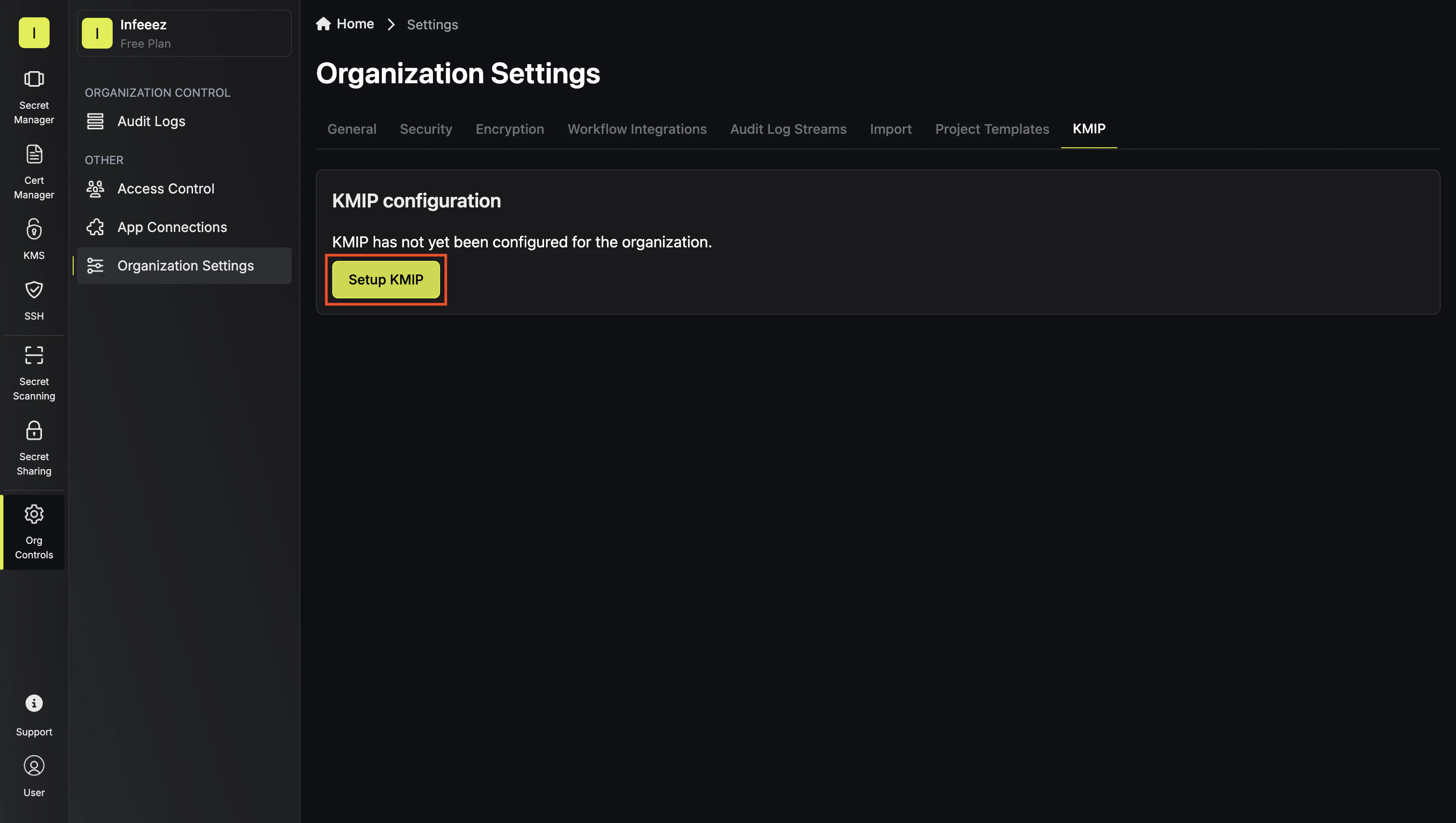The image size is (1456, 823).
Task: Open the Audit Log Streams tab
Action: coord(788,129)
